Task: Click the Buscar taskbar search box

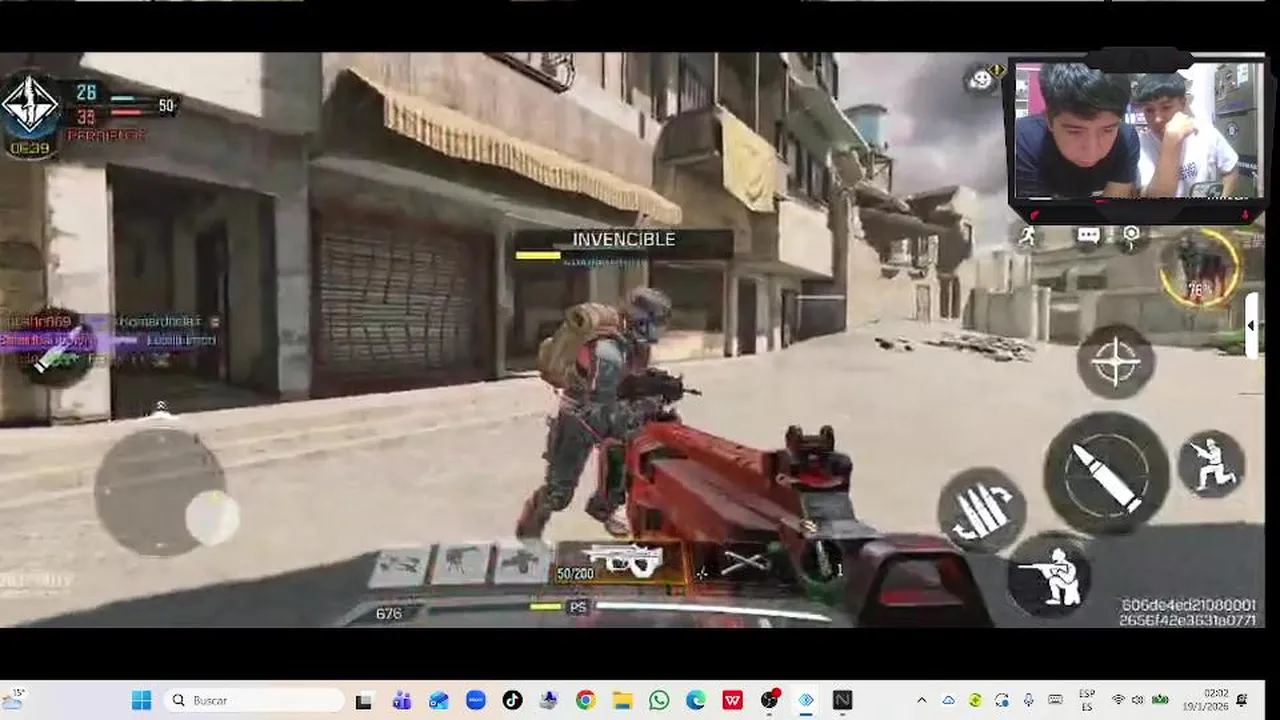Action: coord(255,700)
